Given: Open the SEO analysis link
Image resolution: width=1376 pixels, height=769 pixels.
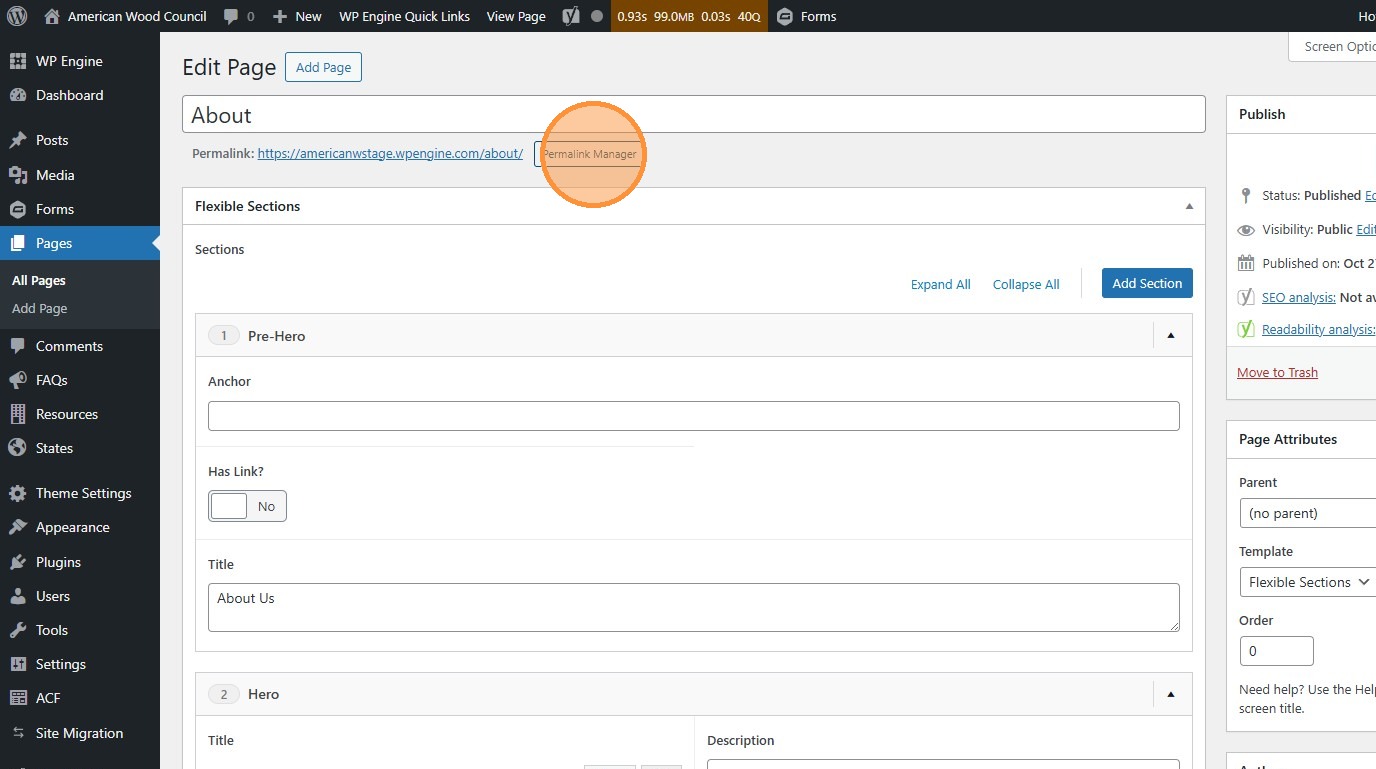Looking at the screenshot, I should coord(1298,297).
